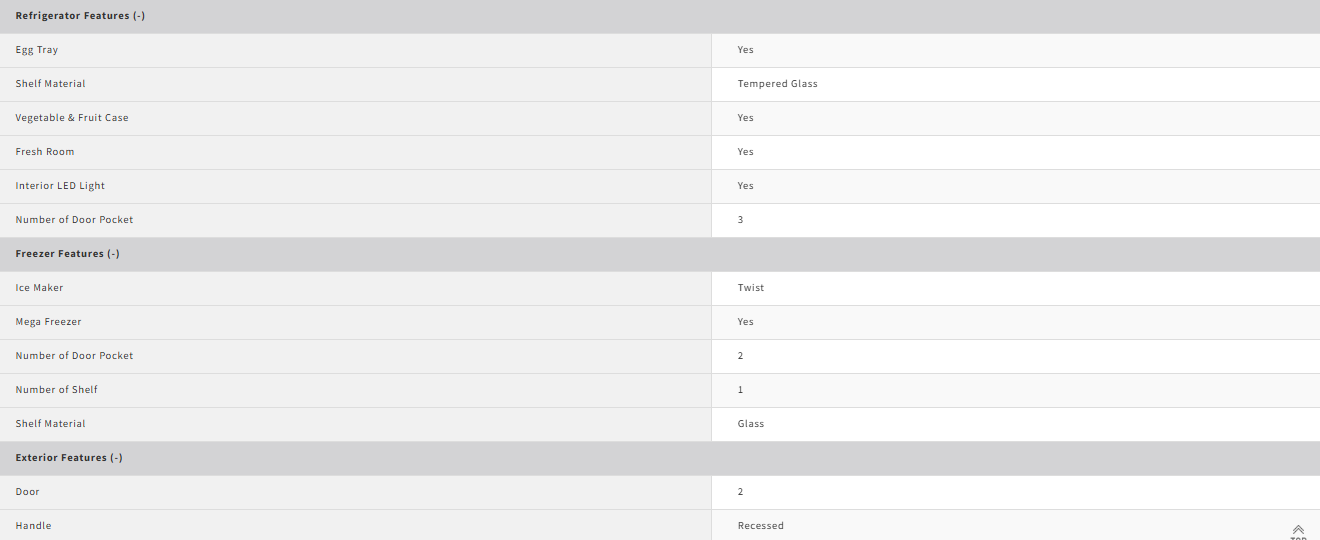
Task: Click freezer Number of Door Pocket label
Action: tap(74, 356)
